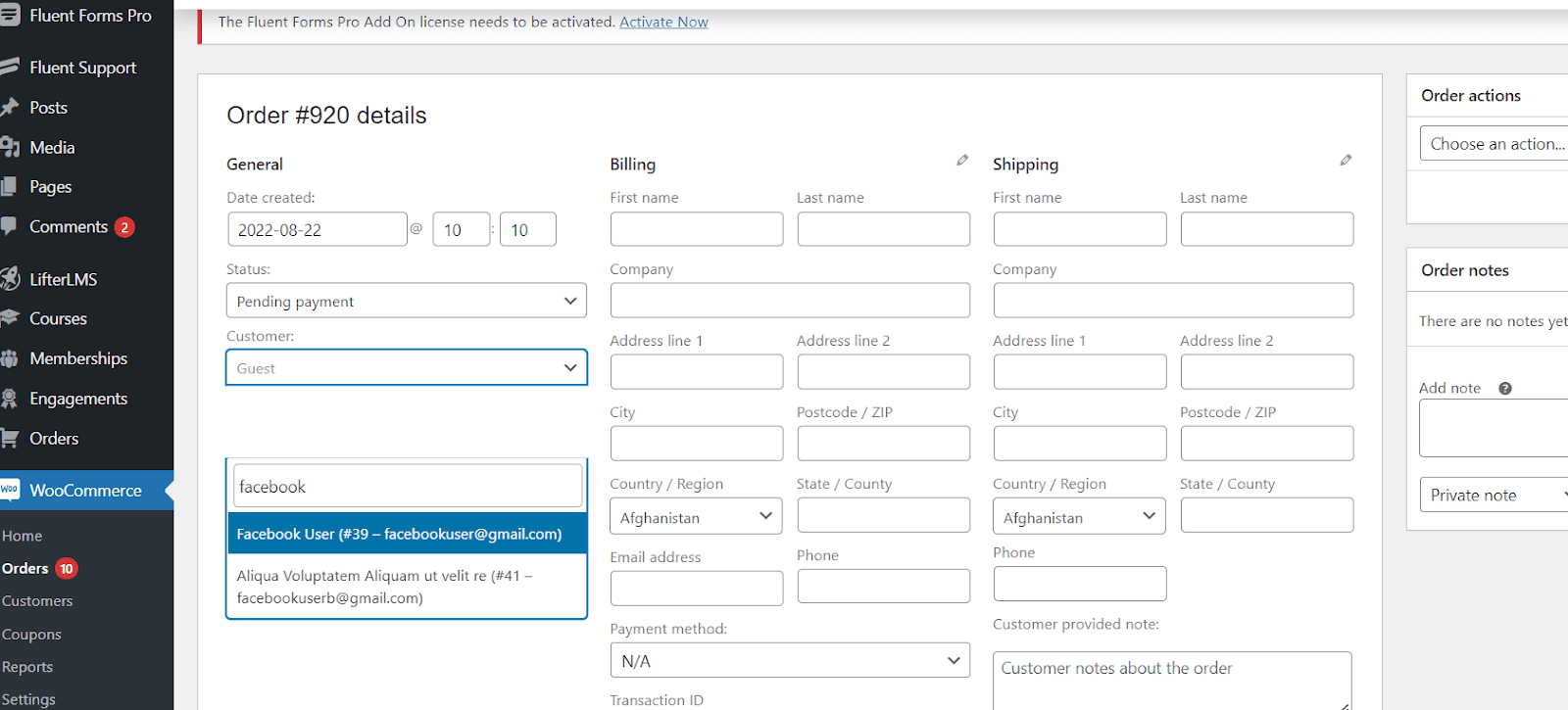Click the Comments bubble icon
The width and height of the screenshot is (1568, 710).
9,226
